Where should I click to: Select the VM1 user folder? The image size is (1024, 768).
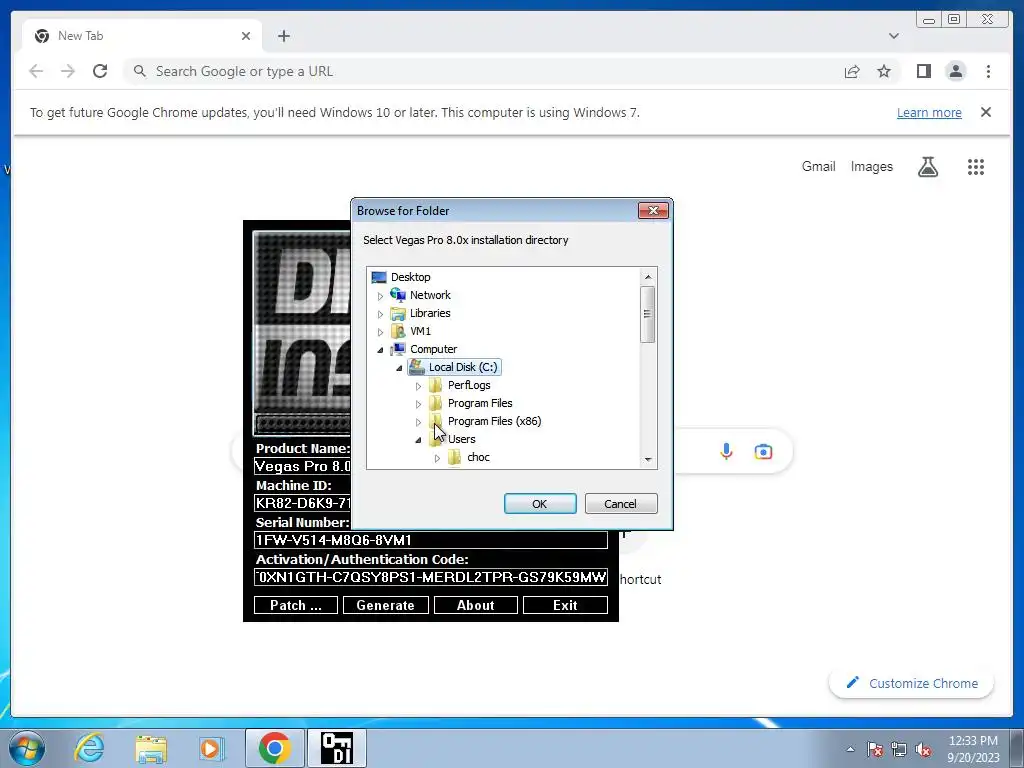click(x=420, y=331)
